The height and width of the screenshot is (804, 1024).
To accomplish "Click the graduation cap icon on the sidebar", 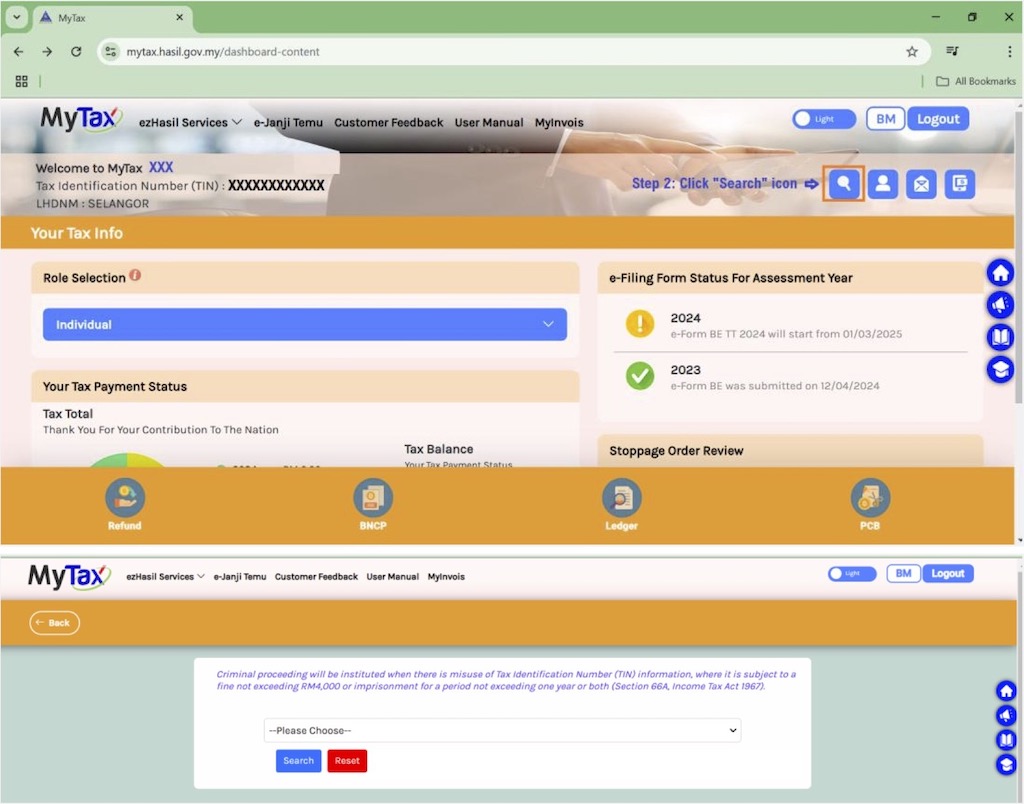I will tap(1000, 370).
